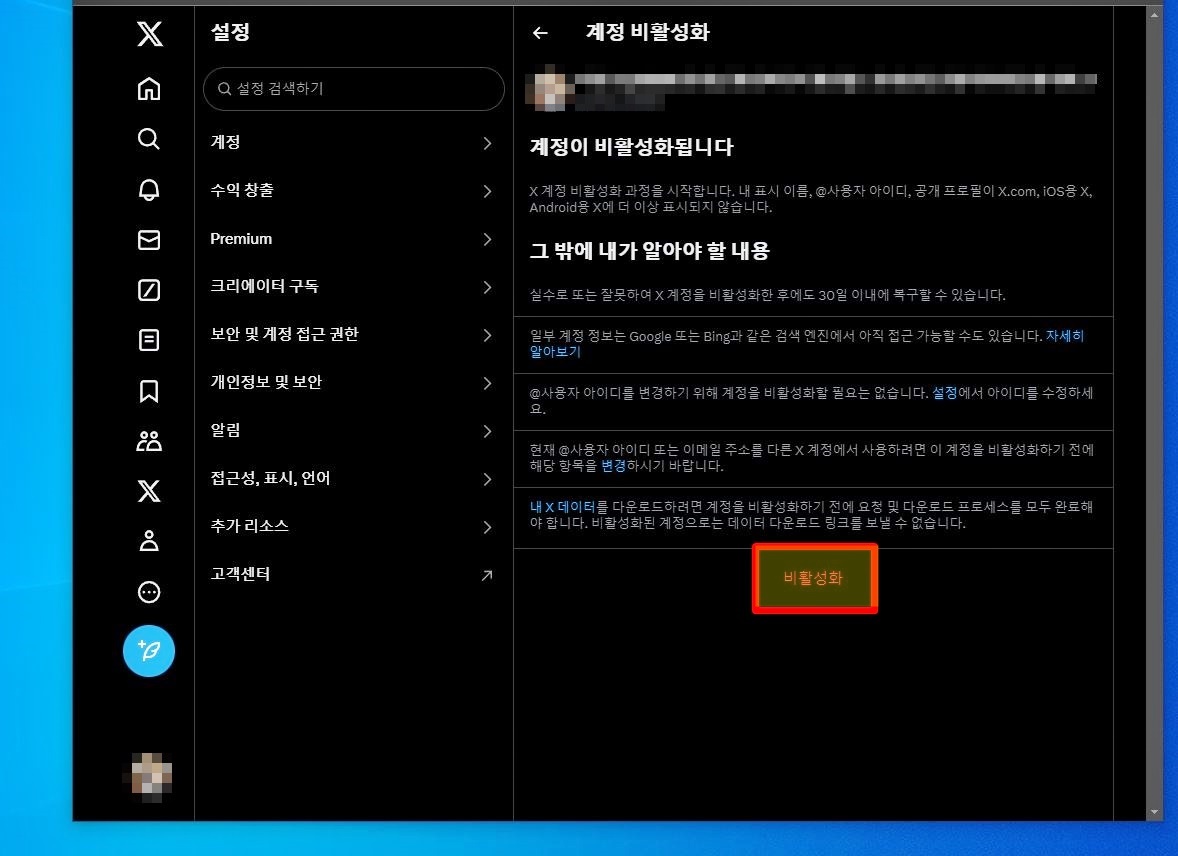Open More circle-ellipsis icon
The height and width of the screenshot is (856, 1178).
coord(149,592)
